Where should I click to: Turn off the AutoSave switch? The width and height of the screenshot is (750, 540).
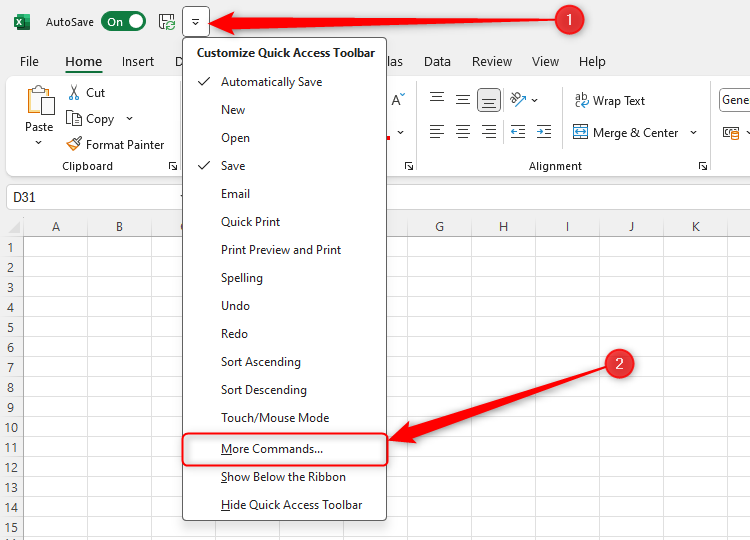[x=124, y=21]
